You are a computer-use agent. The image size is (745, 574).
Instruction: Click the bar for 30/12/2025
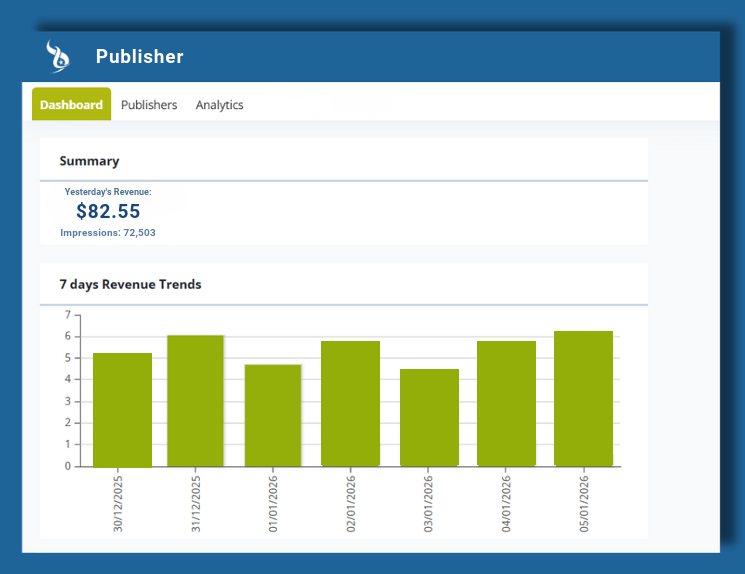point(122,410)
